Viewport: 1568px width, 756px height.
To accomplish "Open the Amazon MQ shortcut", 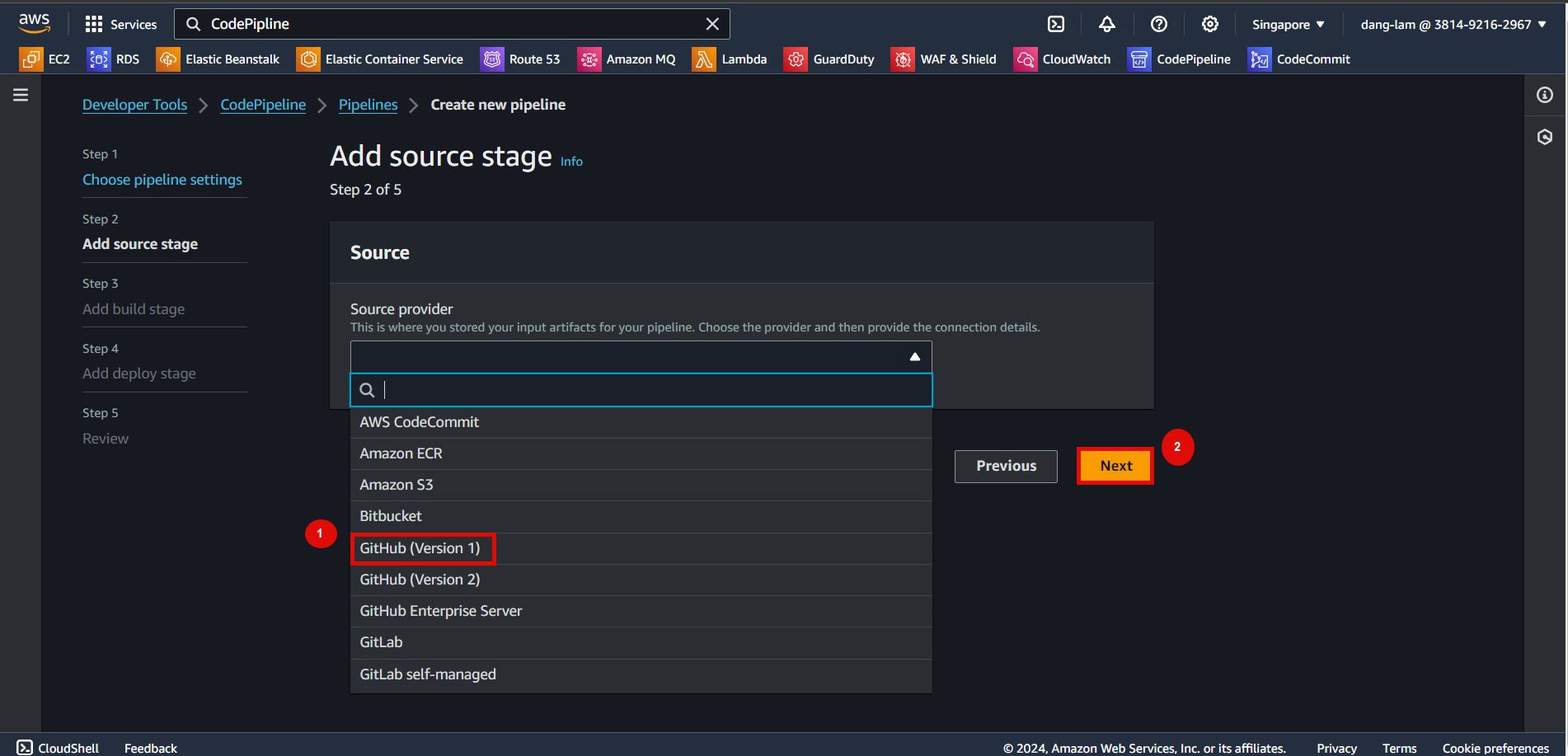I will click(627, 59).
